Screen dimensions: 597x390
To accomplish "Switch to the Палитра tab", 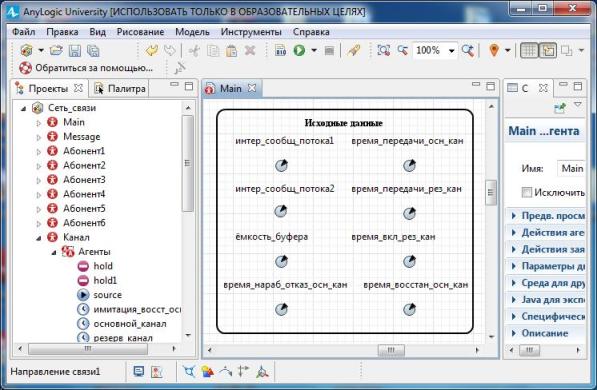I will [x=120, y=89].
